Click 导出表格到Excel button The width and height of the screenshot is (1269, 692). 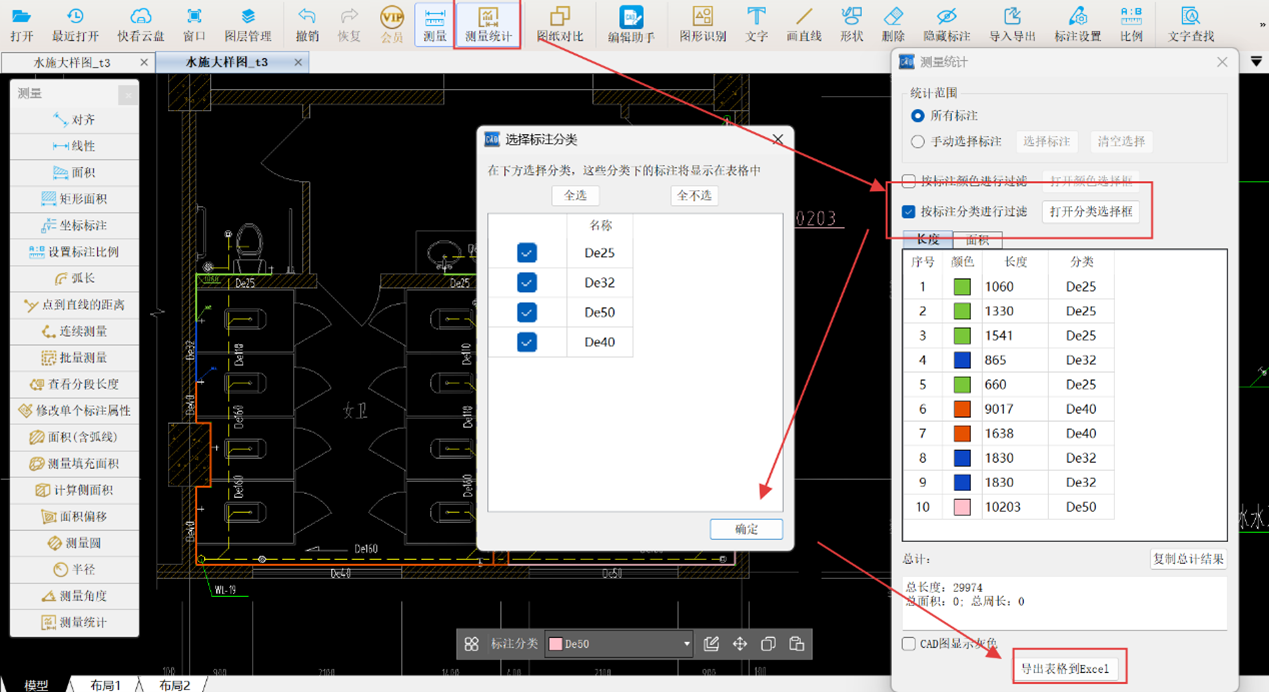(1065, 668)
